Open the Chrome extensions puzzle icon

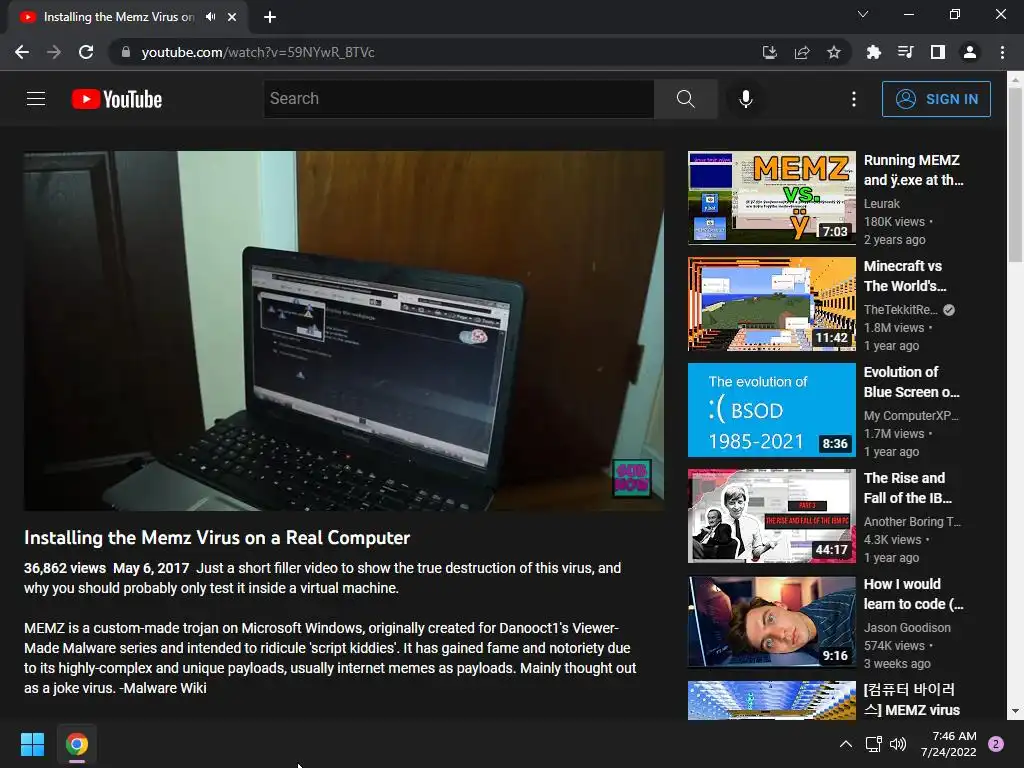[x=873, y=52]
